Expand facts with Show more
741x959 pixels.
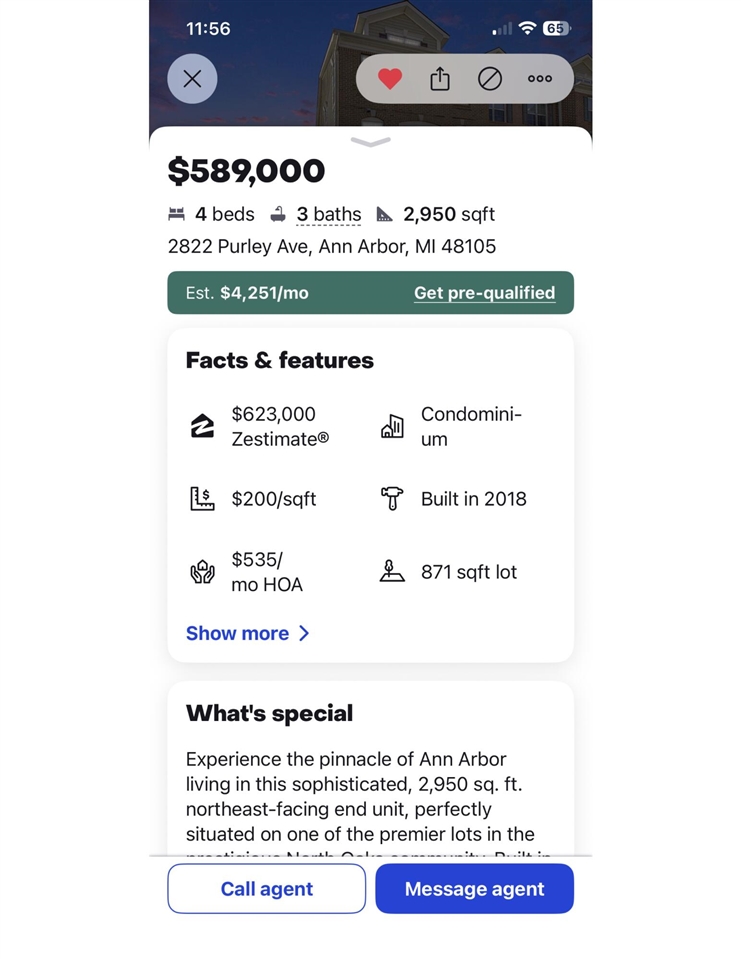248,633
